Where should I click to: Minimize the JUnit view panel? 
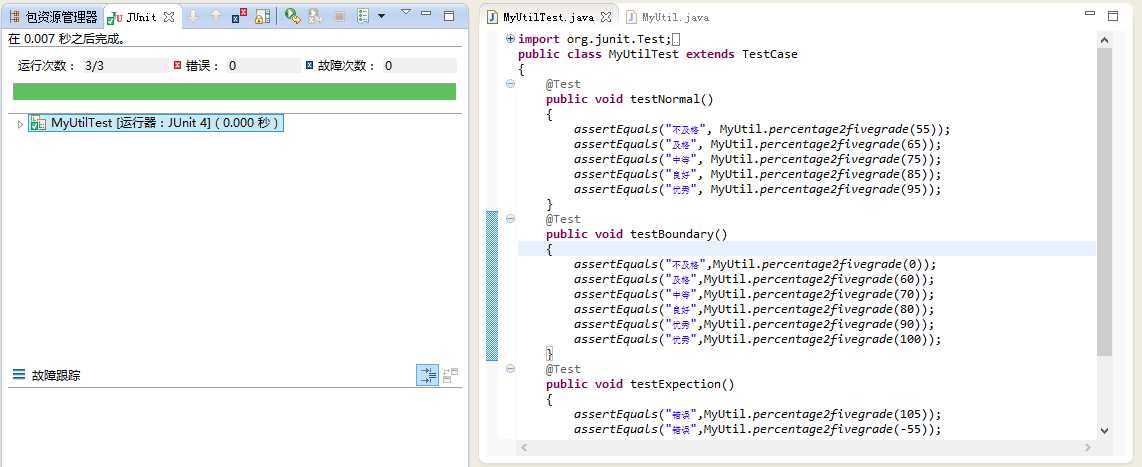coord(427,15)
